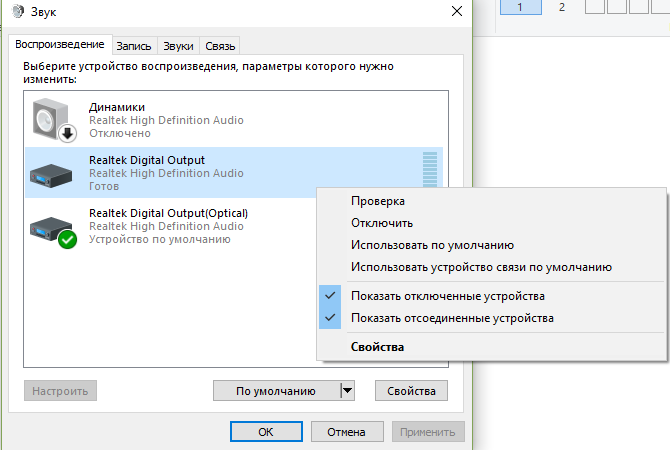Click the По умолчанию button
This screenshot has width=670, height=450.
(276, 391)
